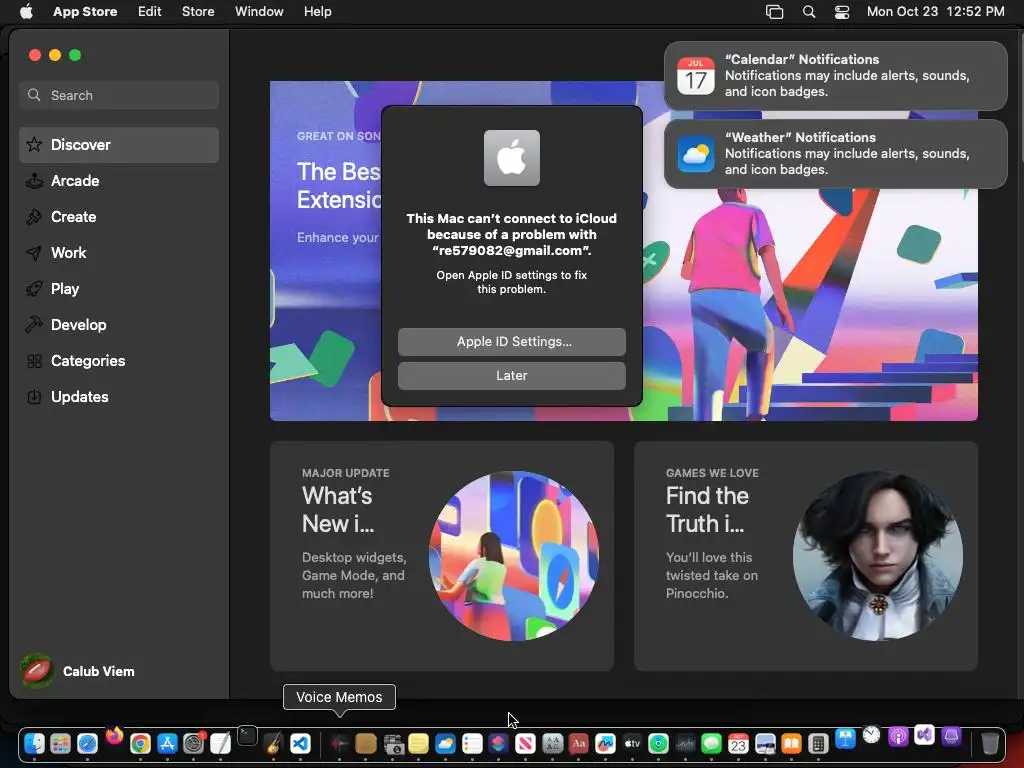The width and height of the screenshot is (1024, 768).
Task: Show the date and time panel
Action: point(935,12)
